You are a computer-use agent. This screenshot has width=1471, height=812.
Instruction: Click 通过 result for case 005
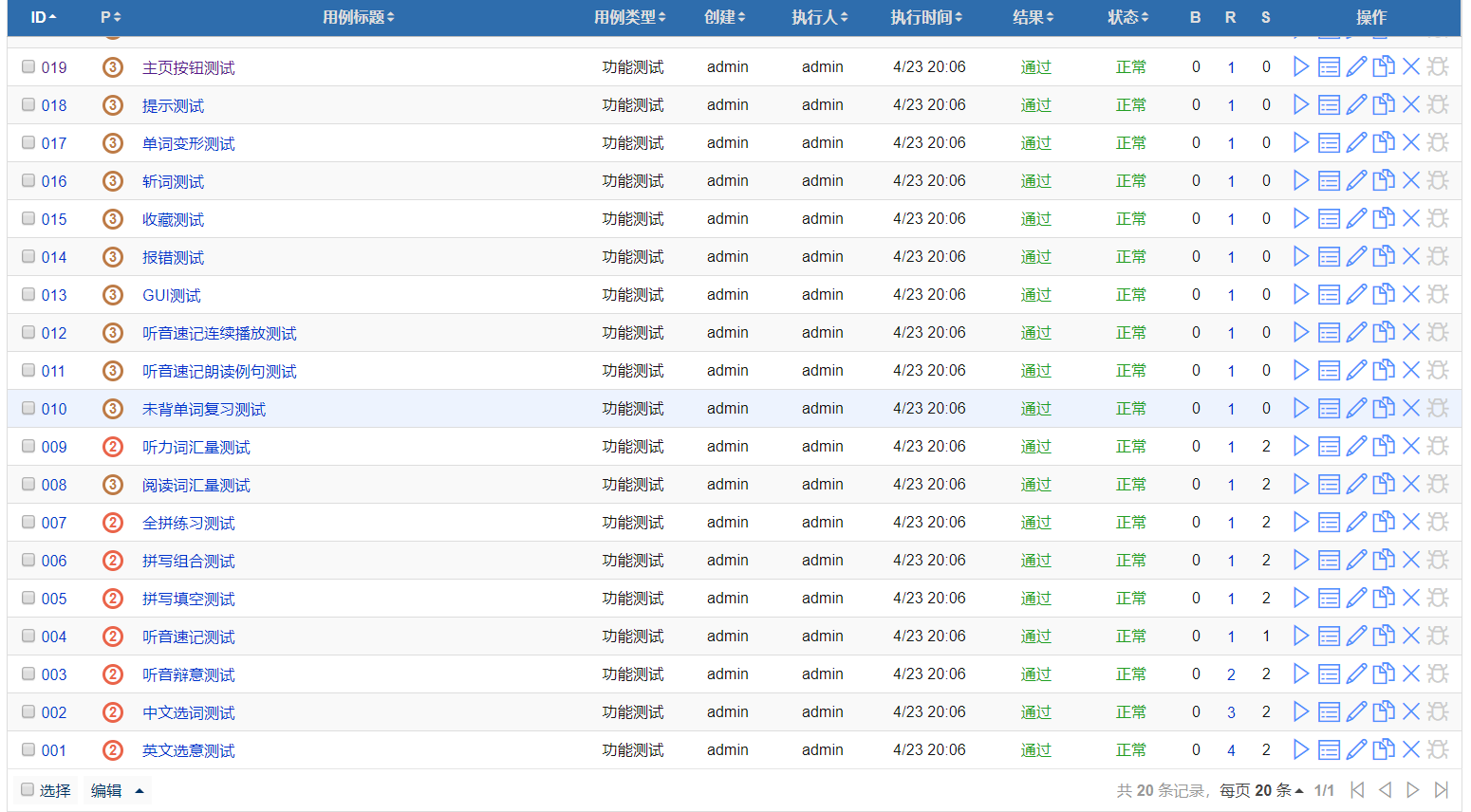click(1035, 598)
